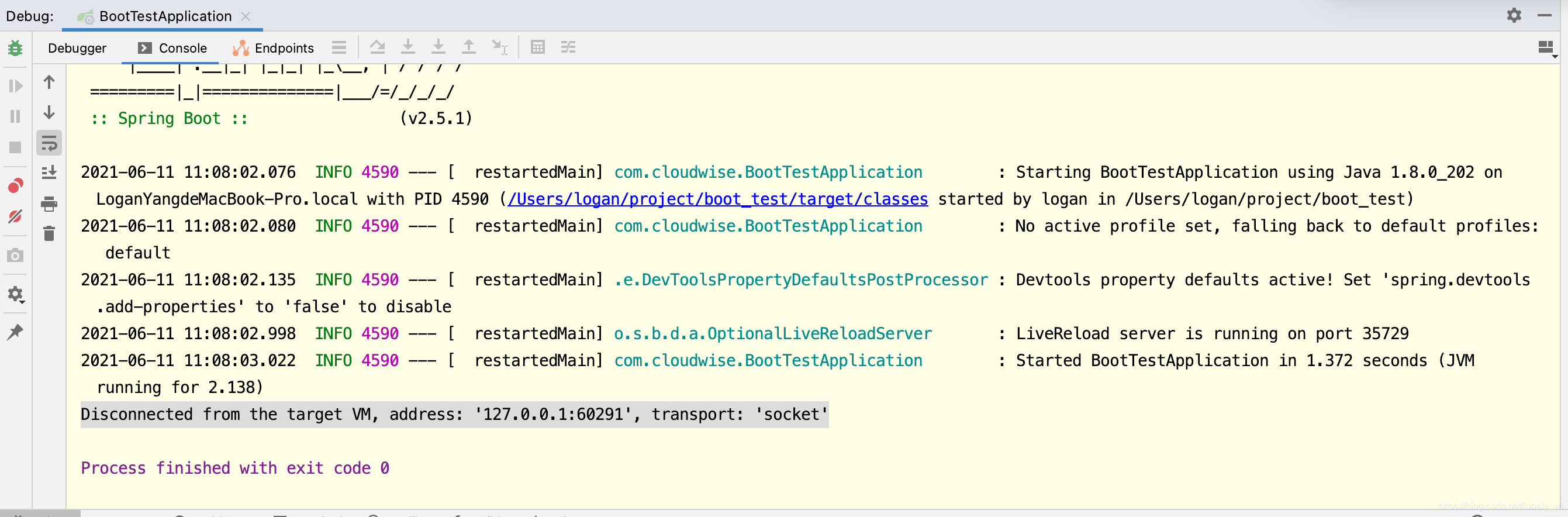
Task: Toggle Mute Breakpoints icon
Action: point(15,216)
